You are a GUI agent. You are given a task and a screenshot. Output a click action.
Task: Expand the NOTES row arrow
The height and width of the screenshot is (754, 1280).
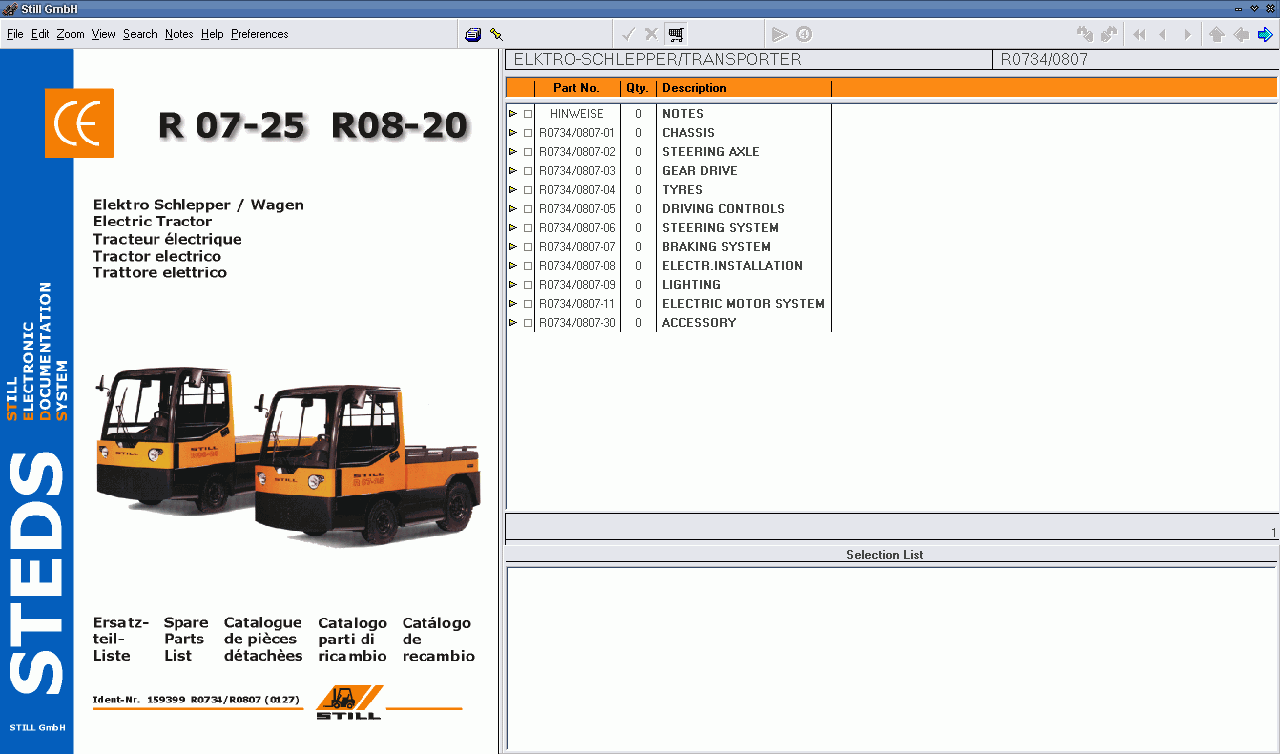coord(513,114)
